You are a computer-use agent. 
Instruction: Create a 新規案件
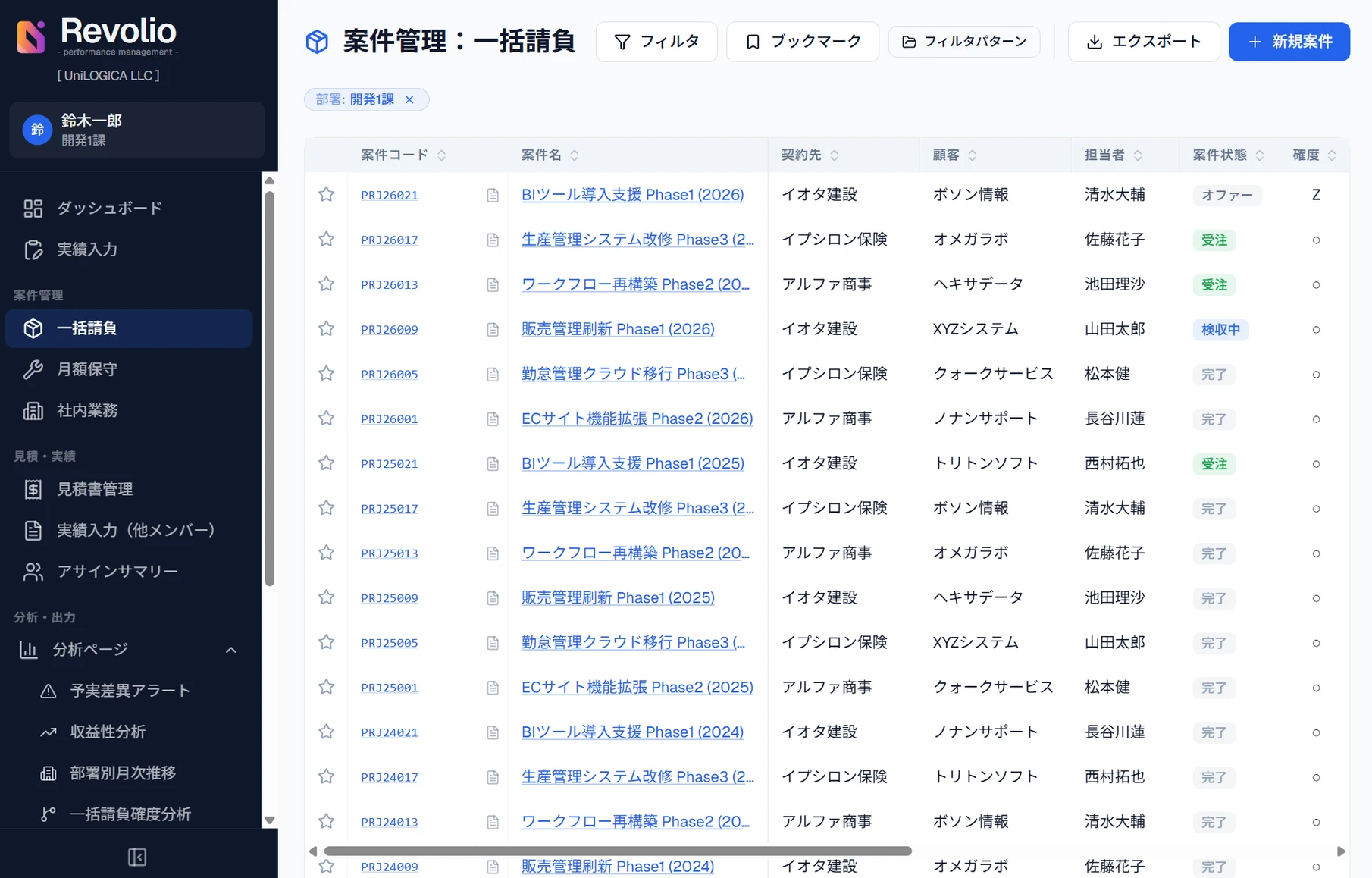(x=1289, y=42)
